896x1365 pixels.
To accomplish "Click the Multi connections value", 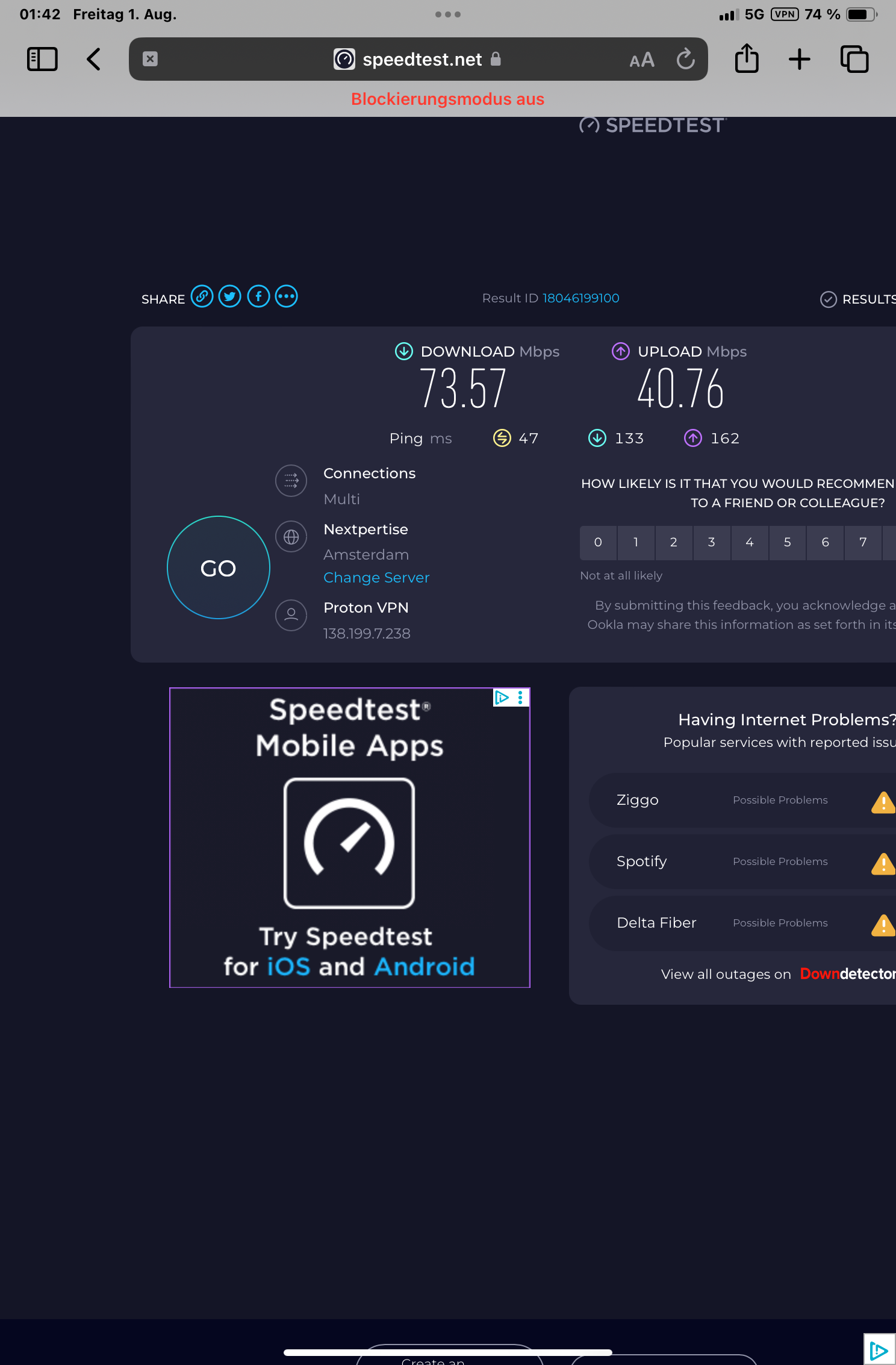I will tap(341, 499).
